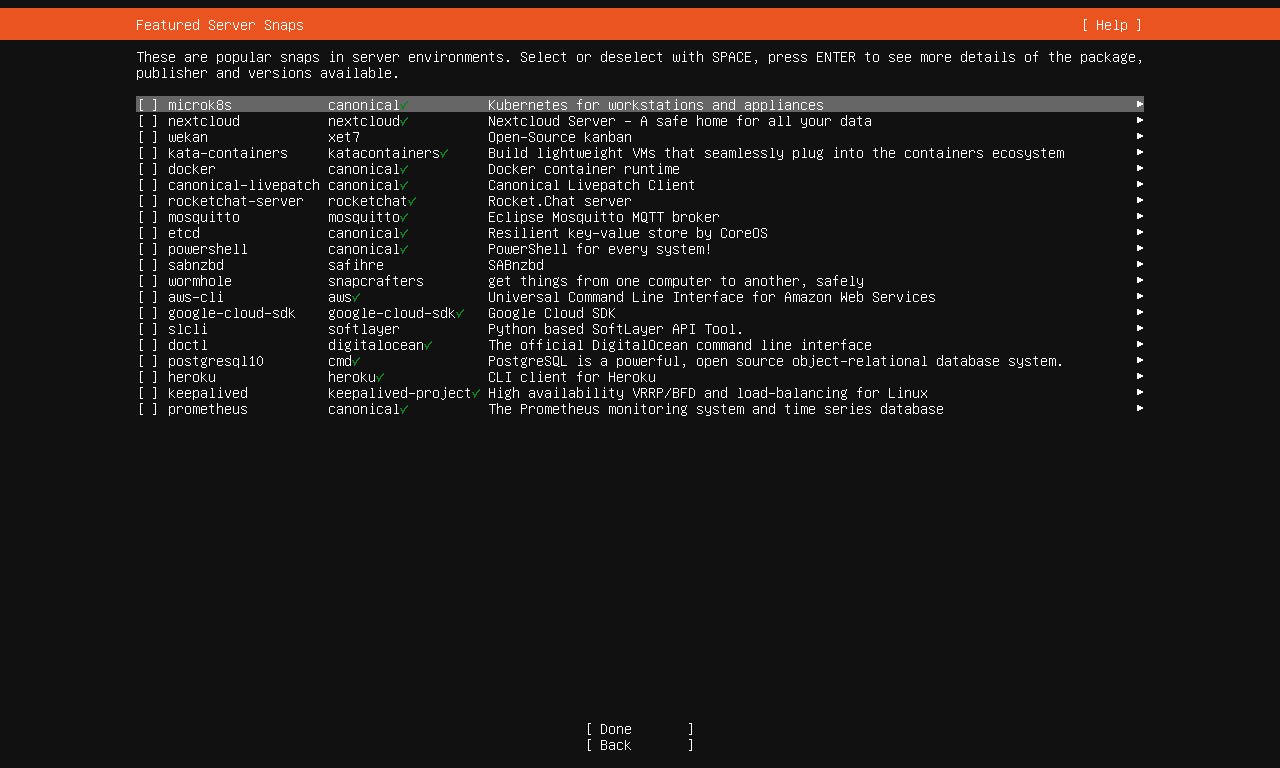
Task: Click description 'Canonical Livepatch Client'
Action: (x=592, y=185)
